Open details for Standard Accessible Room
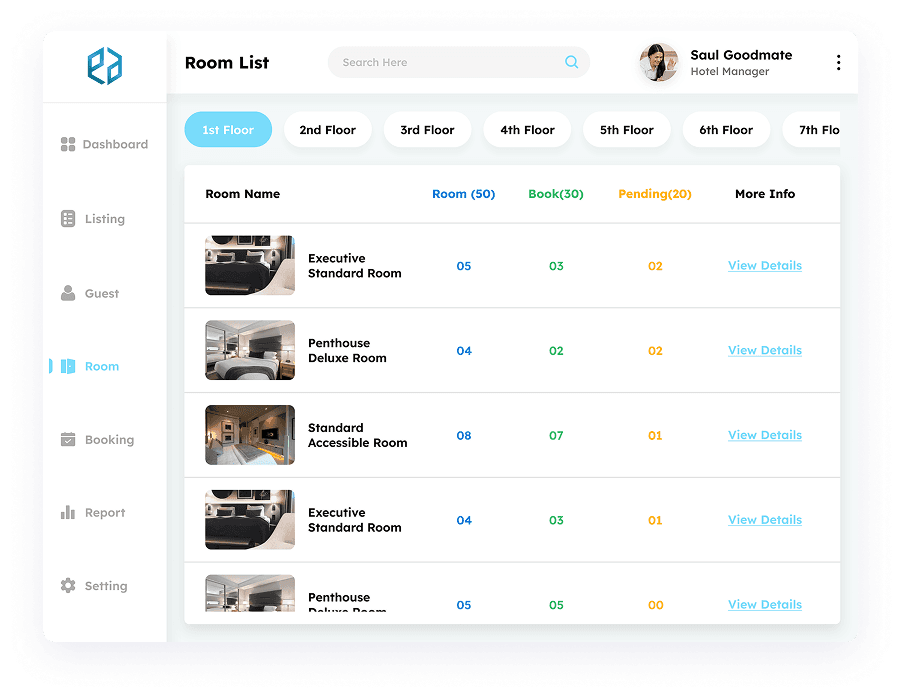The height and width of the screenshot is (697, 901). point(764,435)
